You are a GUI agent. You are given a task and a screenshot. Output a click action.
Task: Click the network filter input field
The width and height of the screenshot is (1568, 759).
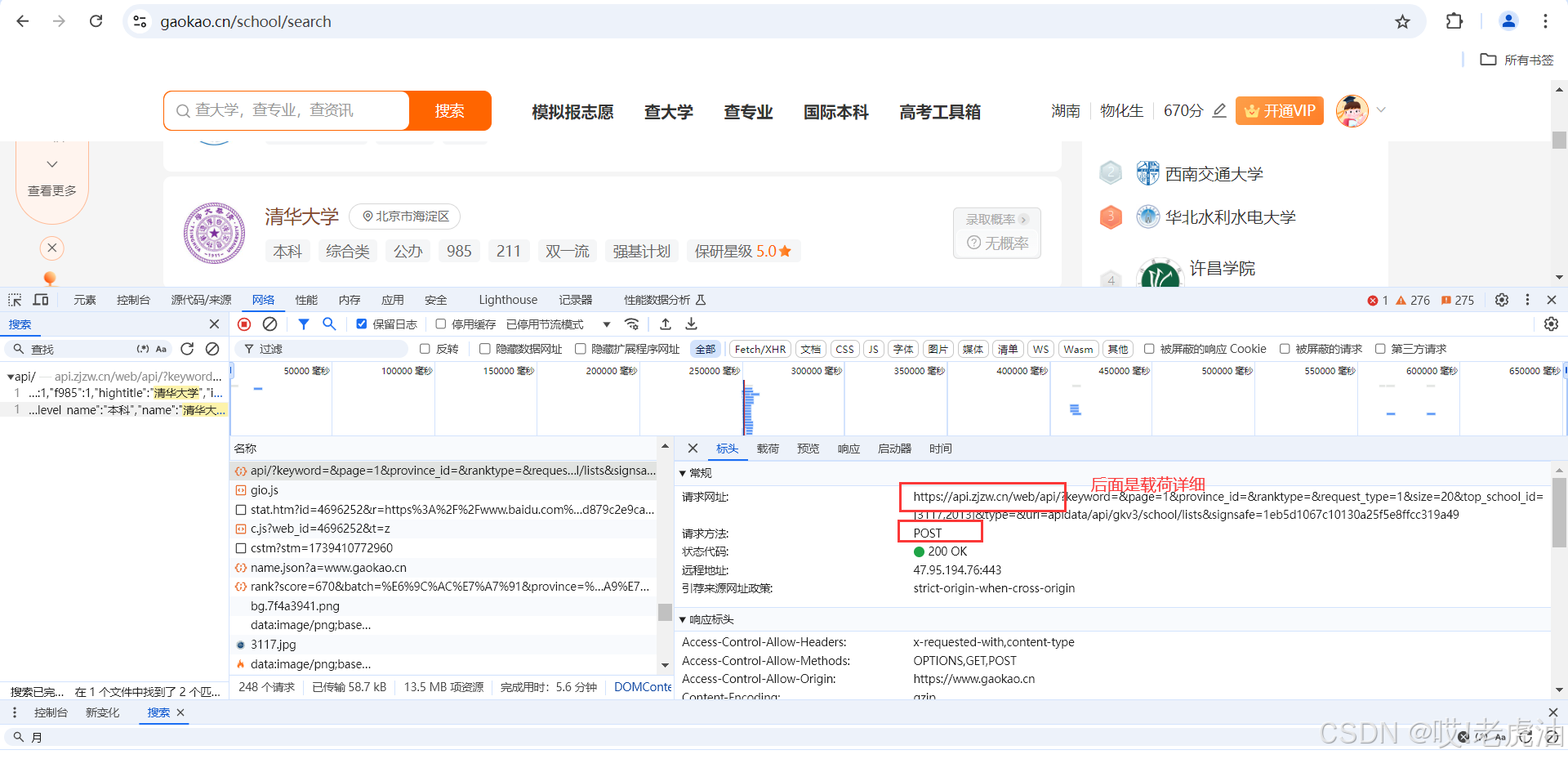323,349
